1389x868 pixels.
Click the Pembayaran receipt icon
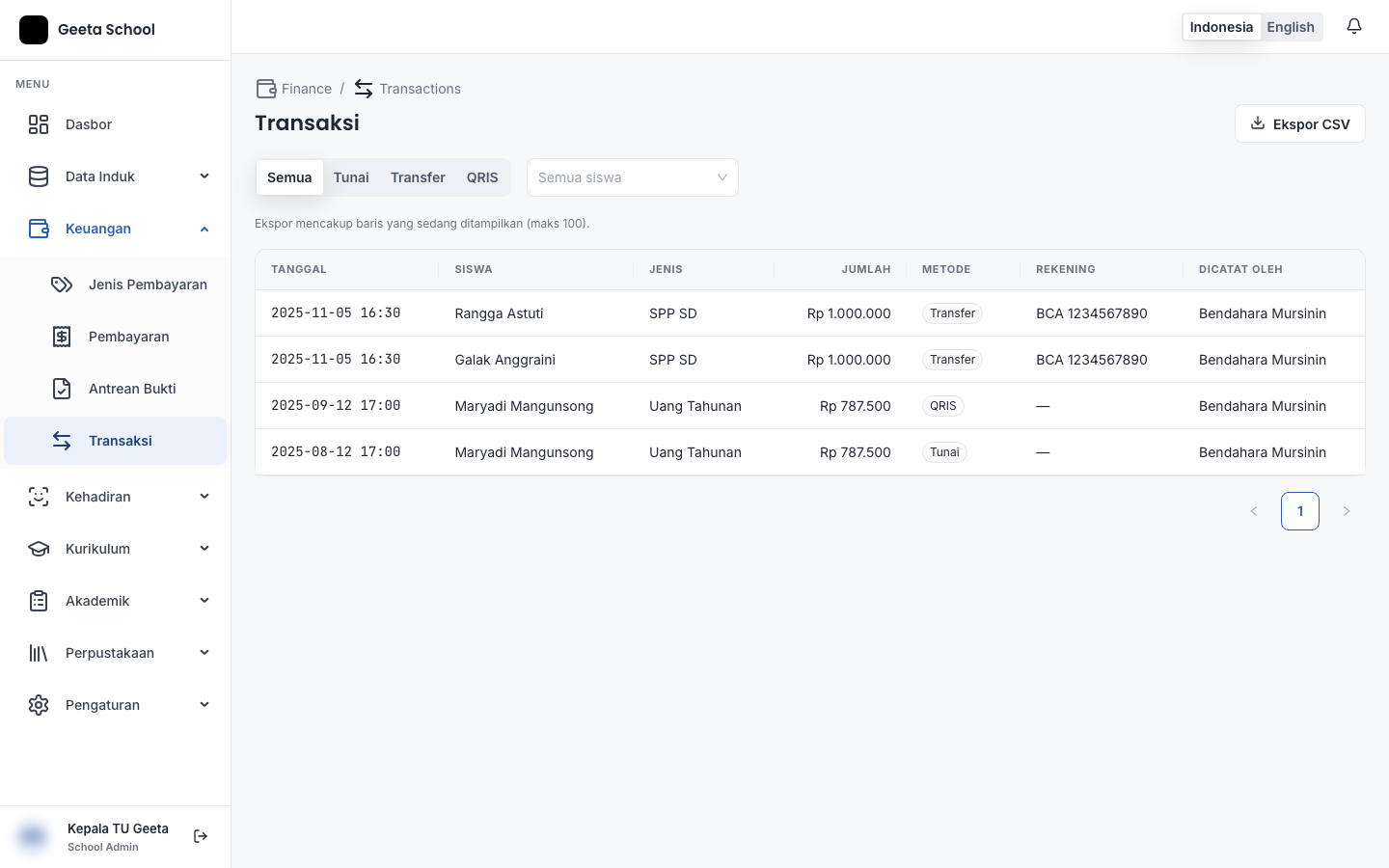click(x=62, y=337)
